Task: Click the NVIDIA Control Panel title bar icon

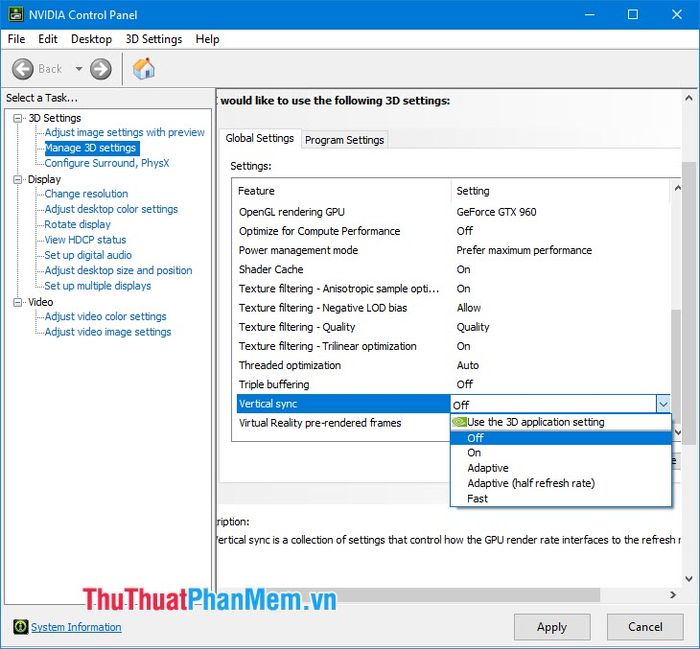Action: 16,14
